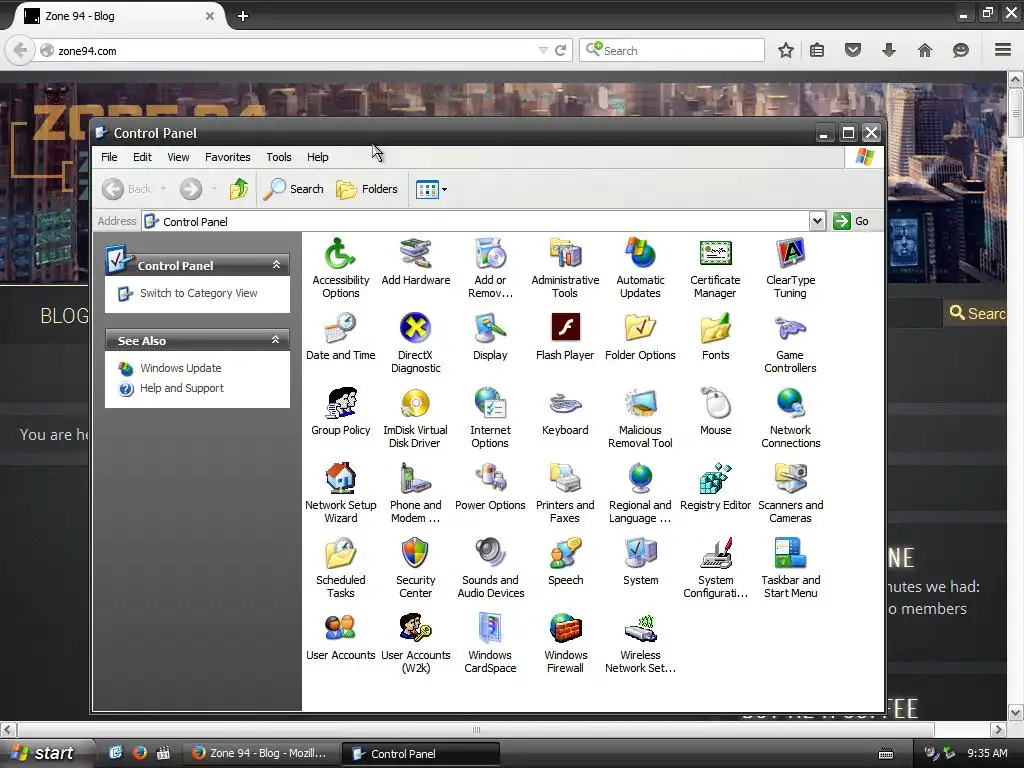The width and height of the screenshot is (1024, 768).
Task: Open the Help menu
Action: tap(317, 157)
